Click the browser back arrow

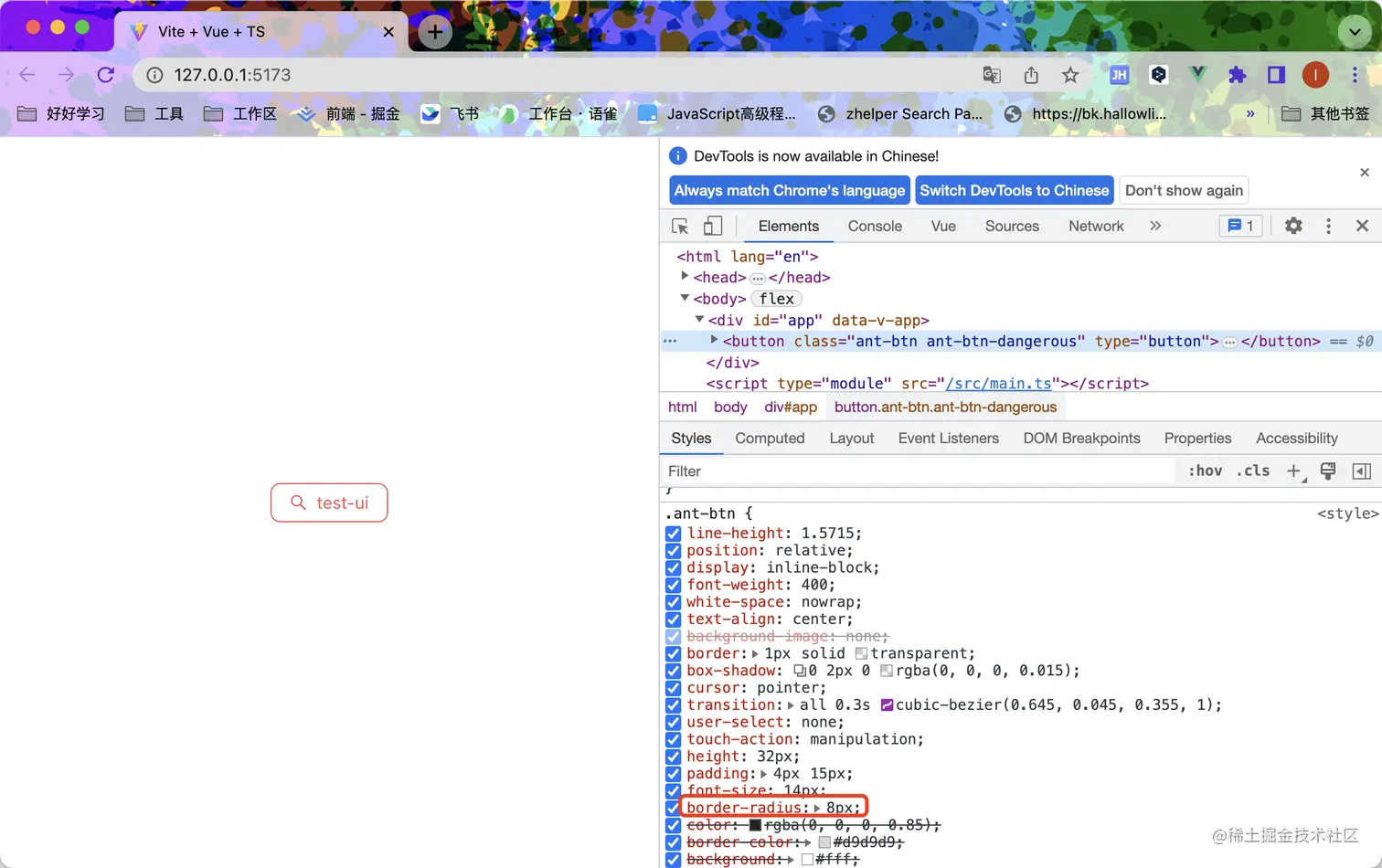click(x=27, y=75)
